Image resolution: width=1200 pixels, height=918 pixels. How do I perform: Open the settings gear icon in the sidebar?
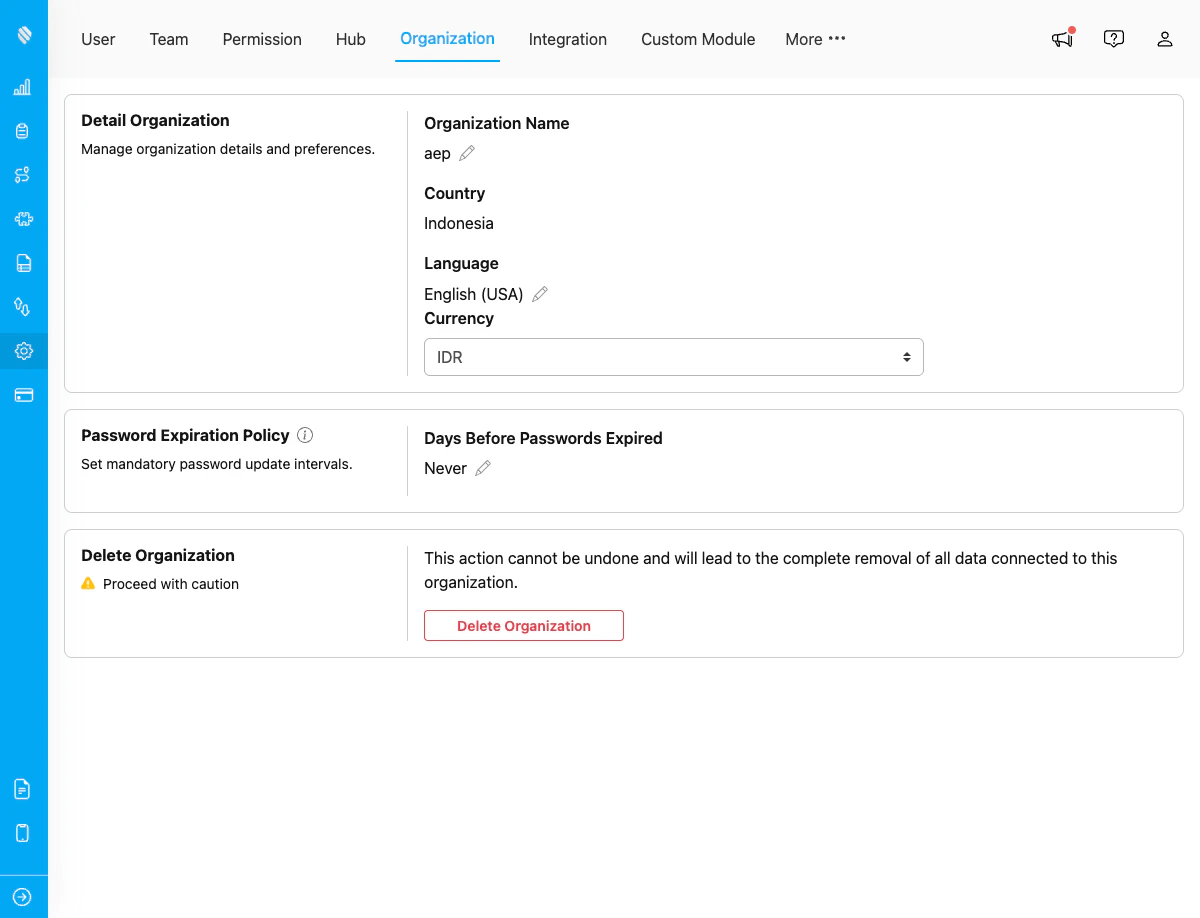[23, 351]
